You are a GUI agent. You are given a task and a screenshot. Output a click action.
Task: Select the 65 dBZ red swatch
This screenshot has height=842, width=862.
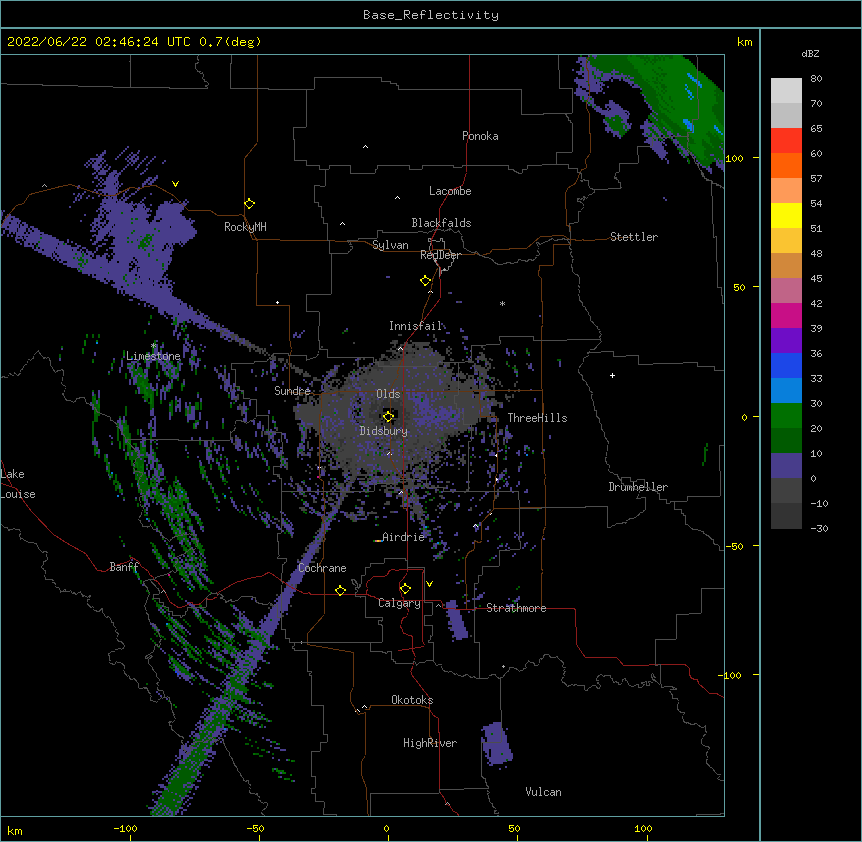point(786,141)
